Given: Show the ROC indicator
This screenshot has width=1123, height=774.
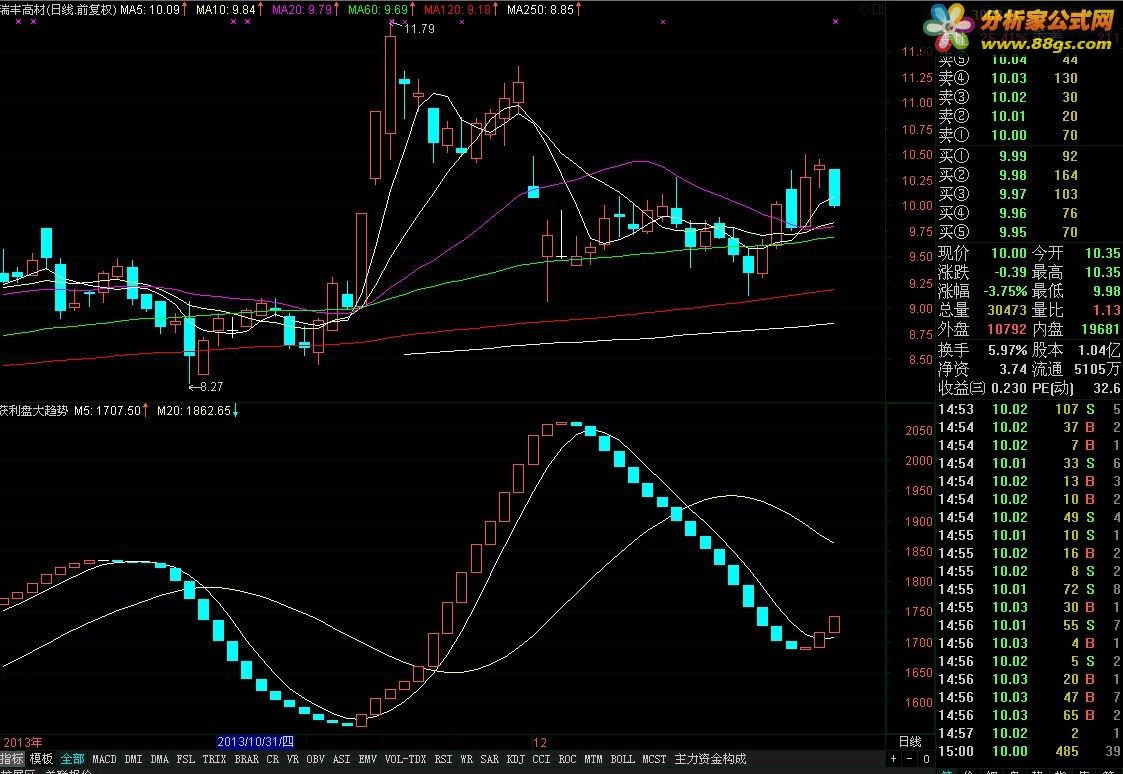Looking at the screenshot, I should [x=567, y=759].
